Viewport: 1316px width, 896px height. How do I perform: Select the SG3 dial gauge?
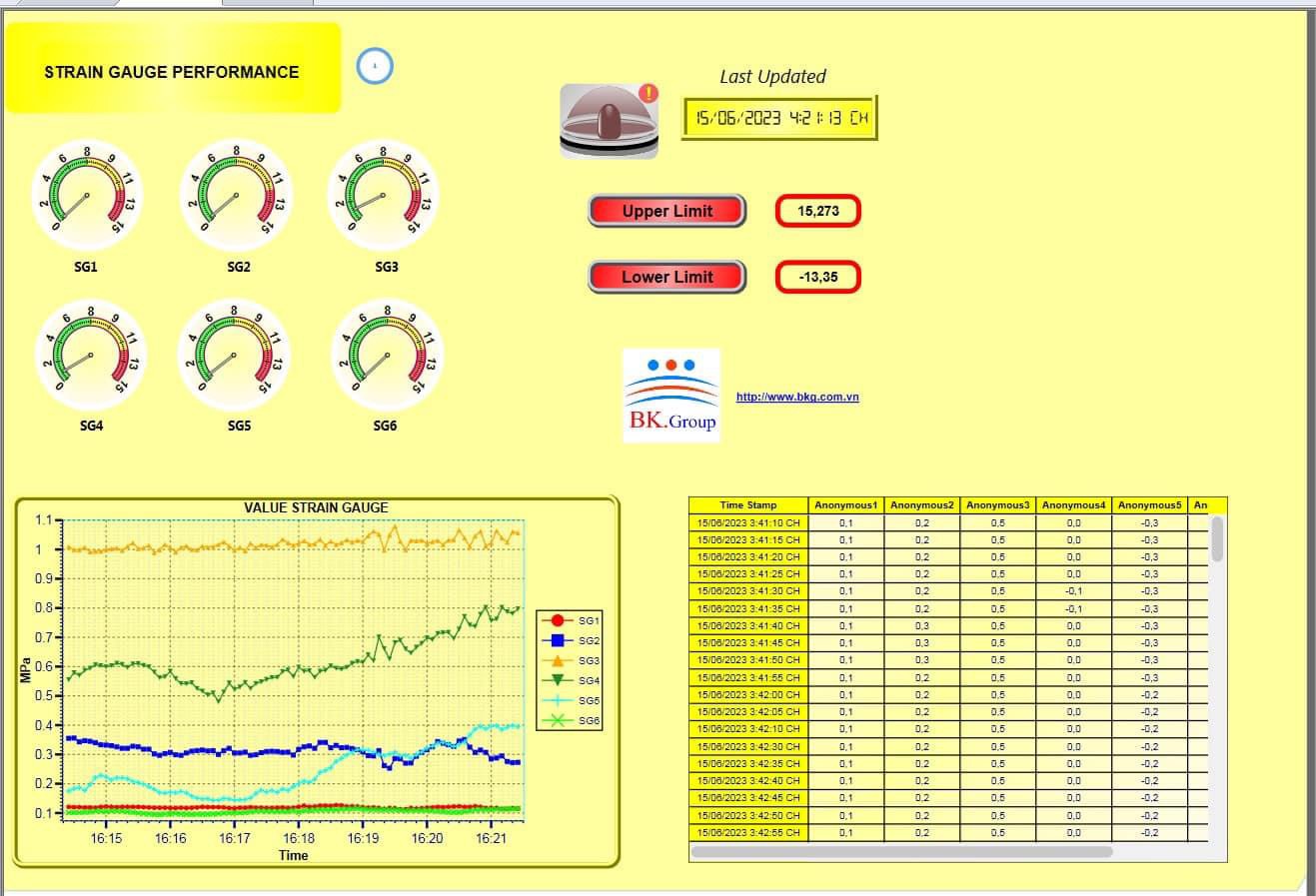(x=384, y=195)
